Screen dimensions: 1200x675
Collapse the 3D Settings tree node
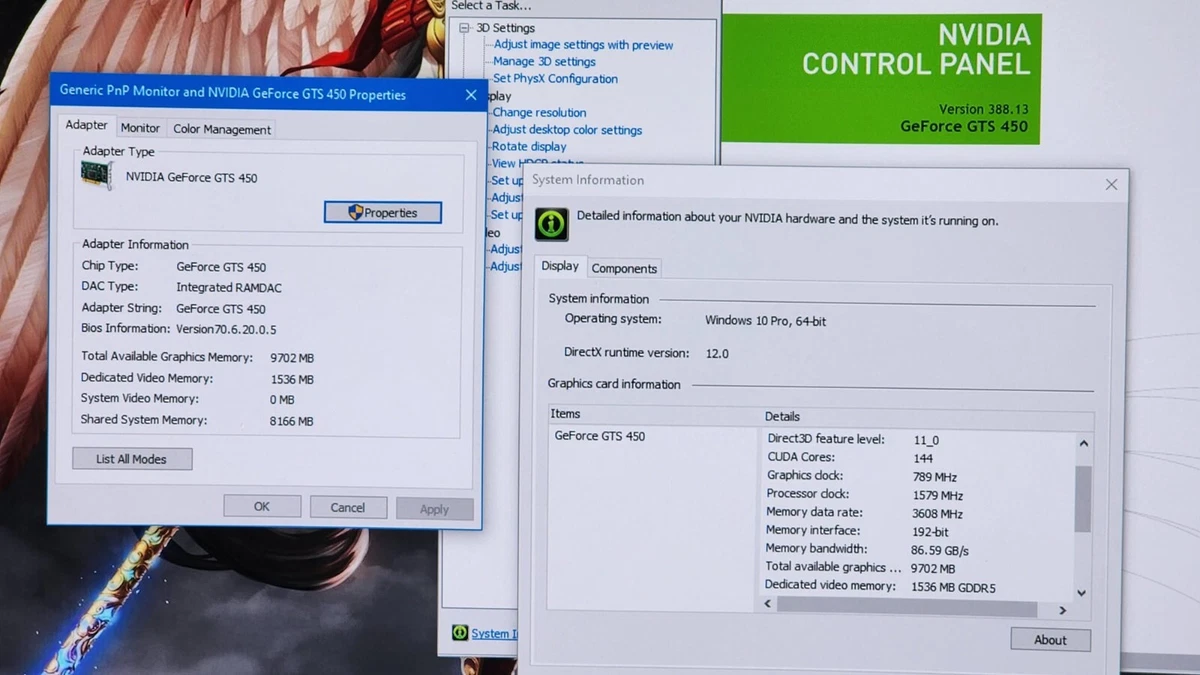(x=465, y=29)
